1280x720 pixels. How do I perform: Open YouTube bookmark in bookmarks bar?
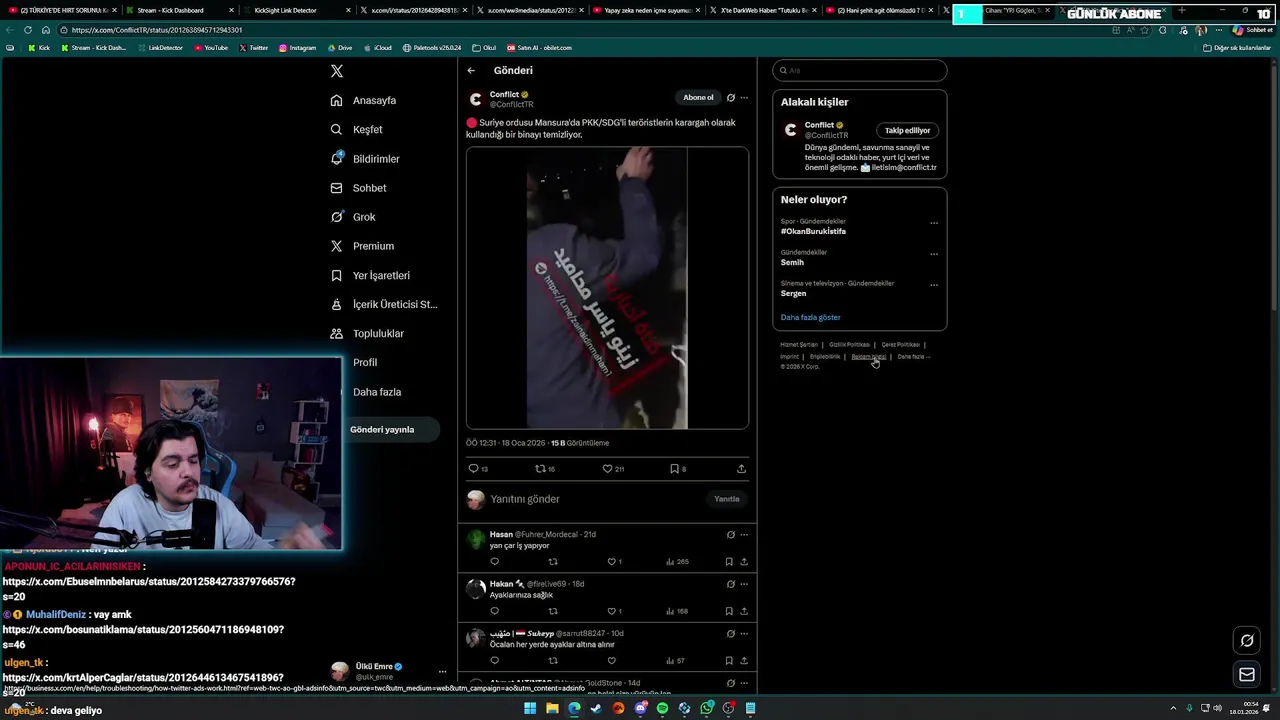(x=211, y=48)
